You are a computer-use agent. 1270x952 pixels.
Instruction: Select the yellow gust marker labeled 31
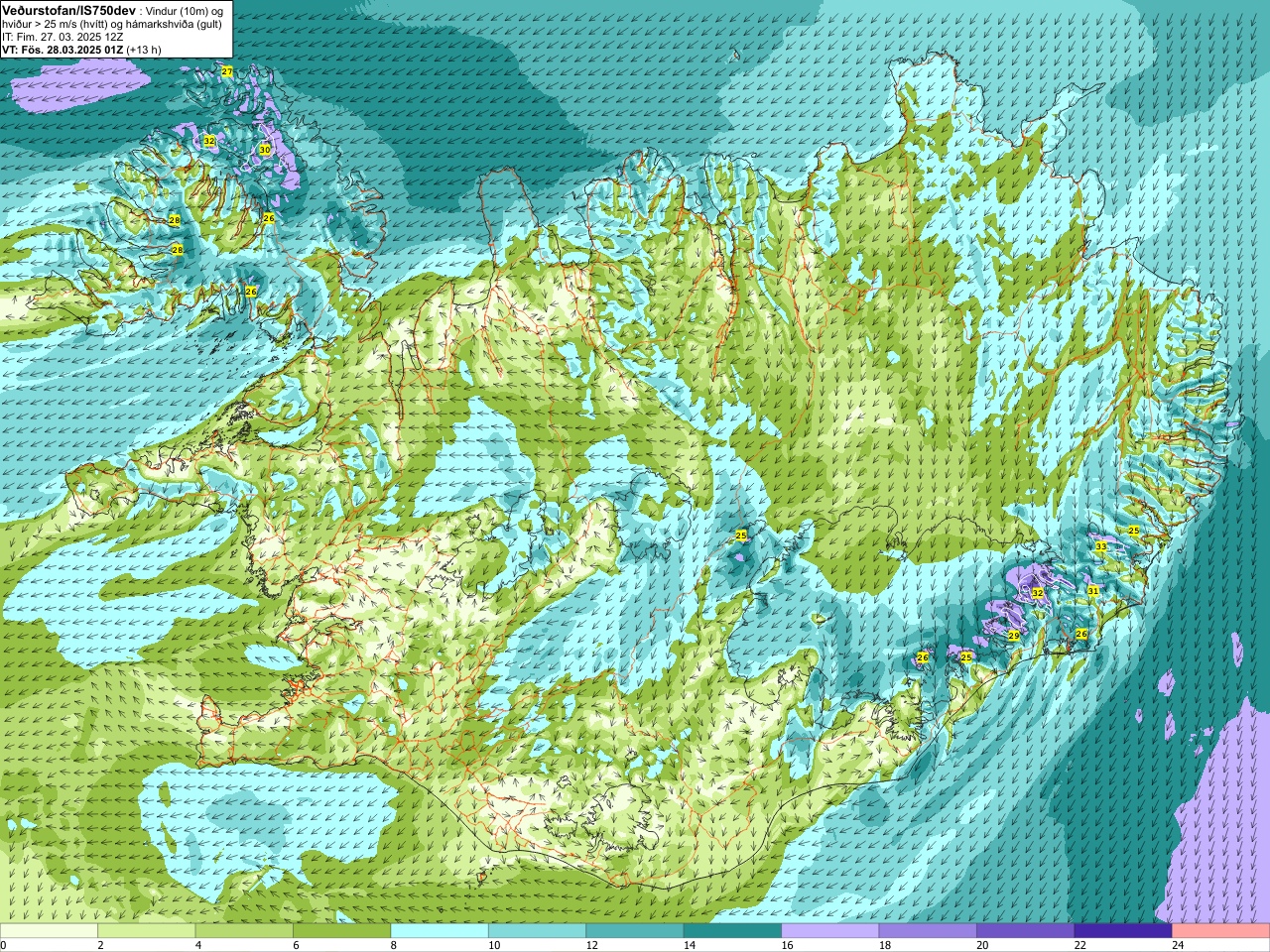[1092, 590]
